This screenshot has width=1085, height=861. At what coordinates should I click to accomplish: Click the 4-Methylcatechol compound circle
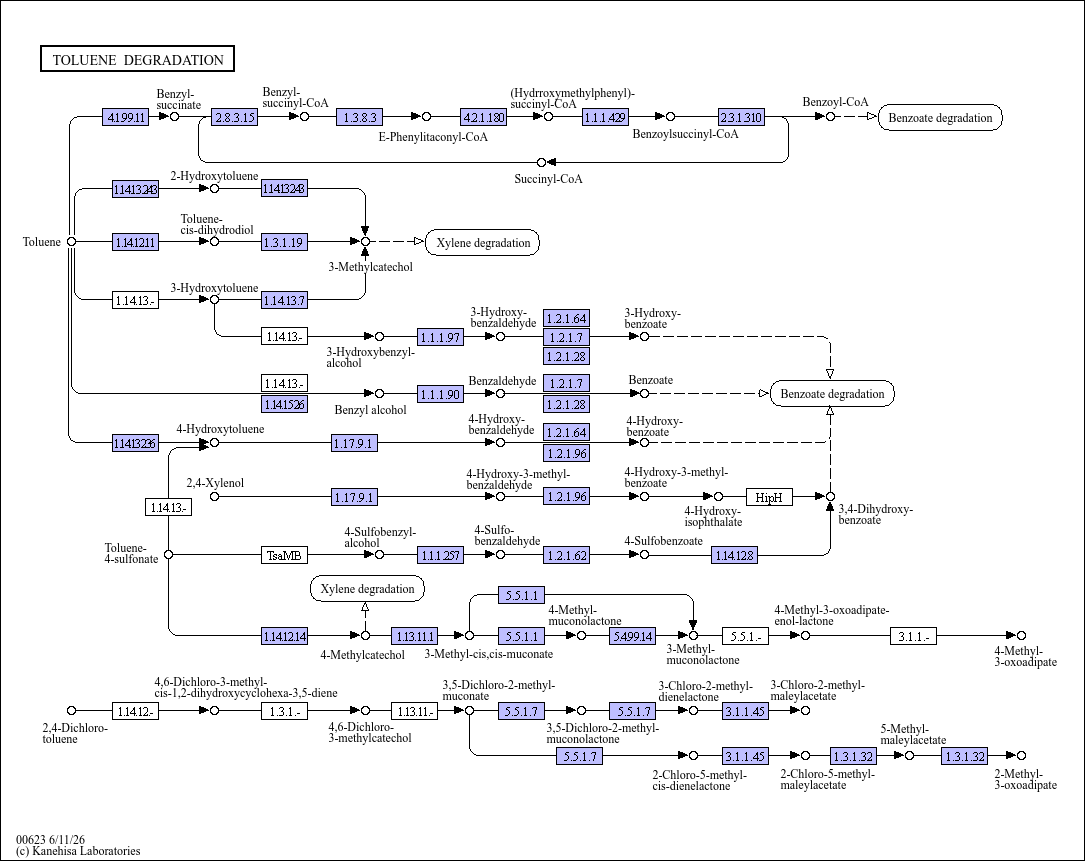pyautogui.click(x=365, y=635)
